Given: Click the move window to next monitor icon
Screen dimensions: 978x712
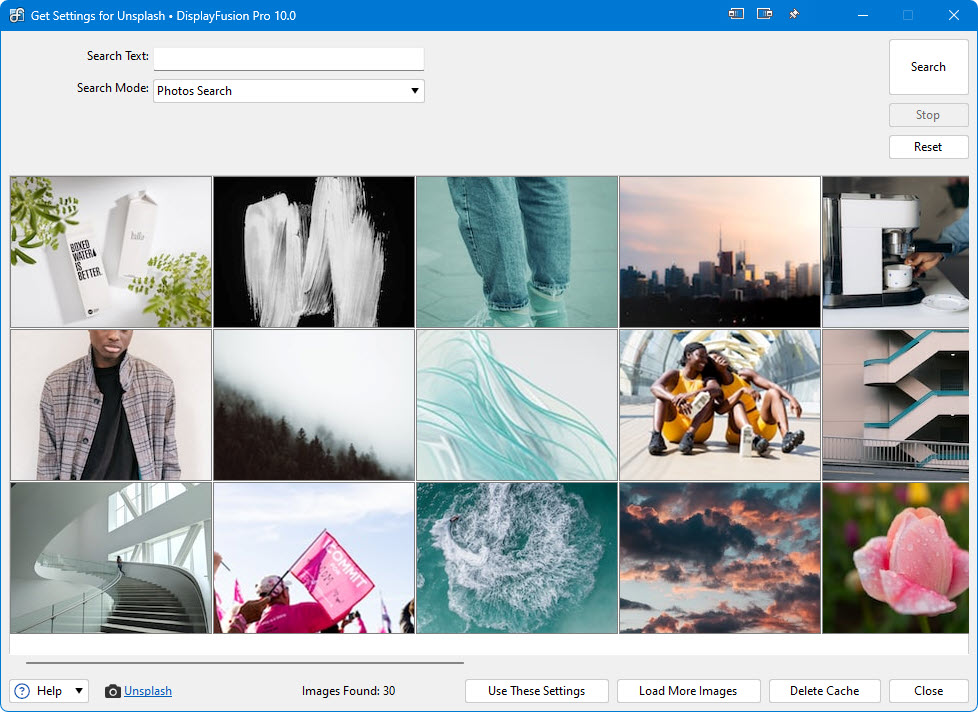Looking at the screenshot, I should [764, 15].
